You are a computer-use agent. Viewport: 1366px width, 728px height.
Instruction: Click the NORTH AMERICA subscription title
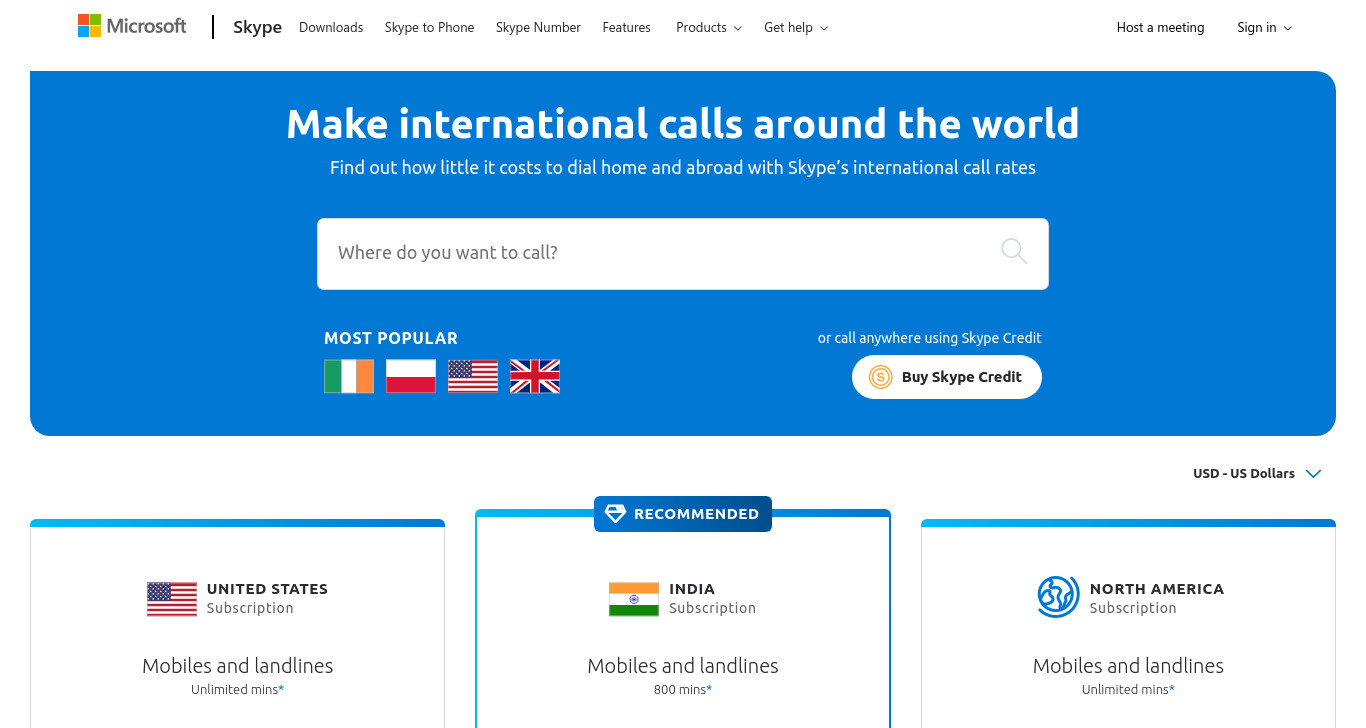pyautogui.click(x=1157, y=589)
